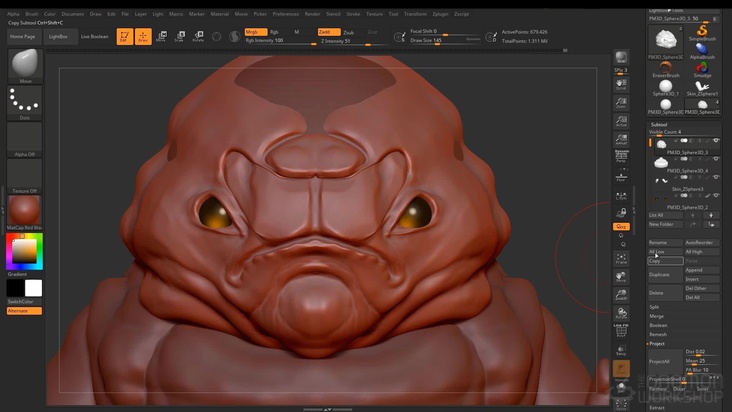Collapse the Project section
Image resolution: width=732 pixels, height=412 pixels.
(656, 343)
